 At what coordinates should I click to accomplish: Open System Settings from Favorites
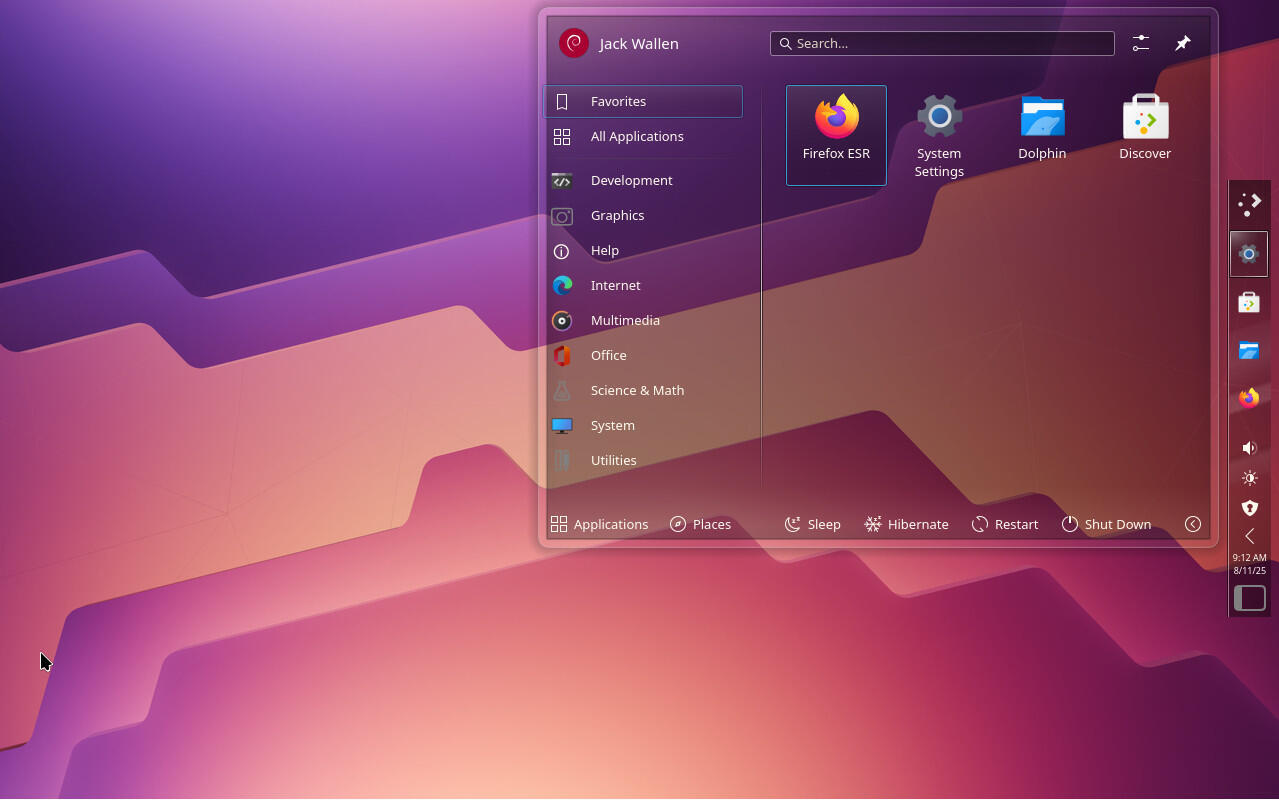938,130
